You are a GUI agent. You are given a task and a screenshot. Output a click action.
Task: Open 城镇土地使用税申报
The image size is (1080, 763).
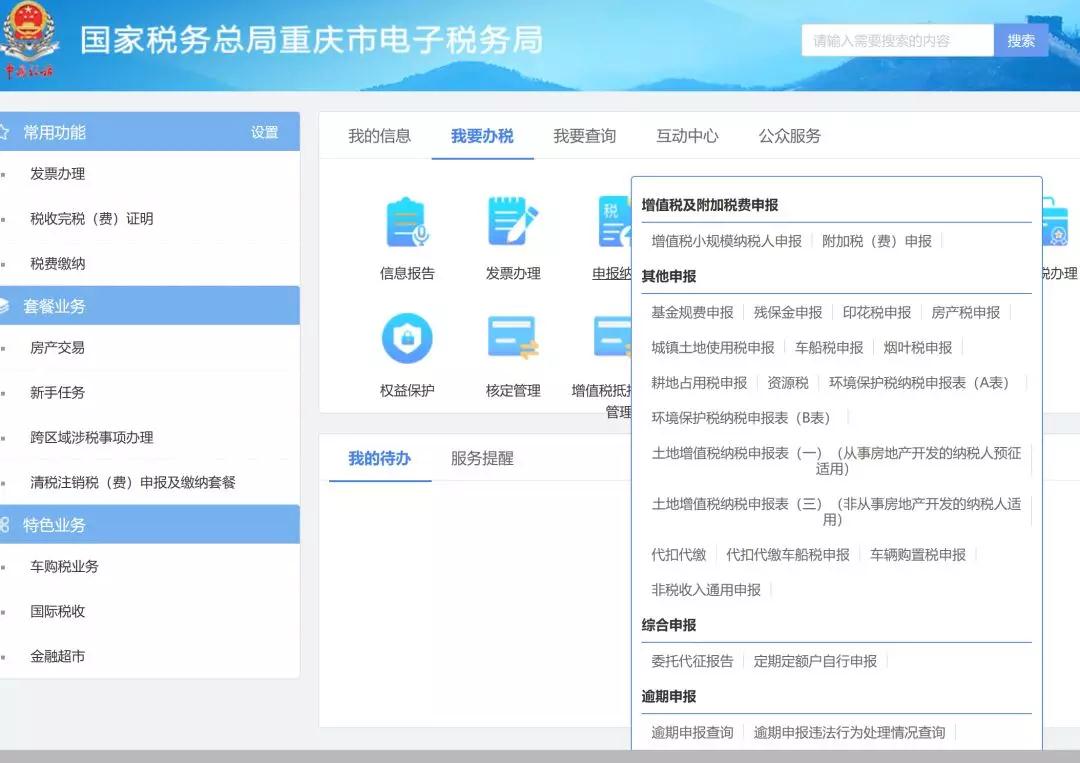point(713,347)
